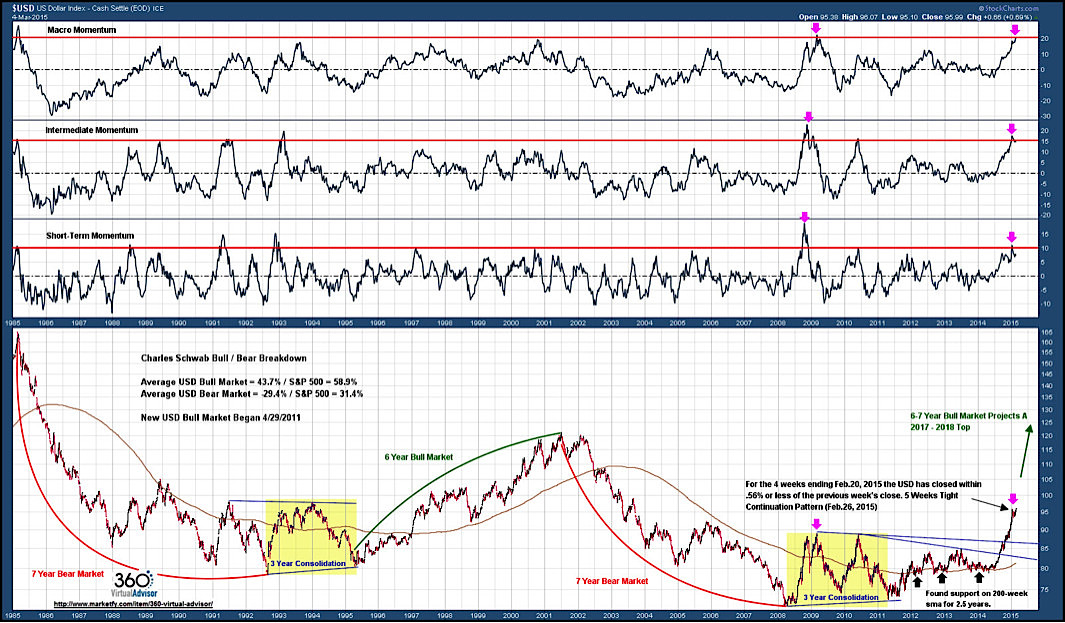Click year 2015 on the price chart axis

click(x=1011, y=616)
